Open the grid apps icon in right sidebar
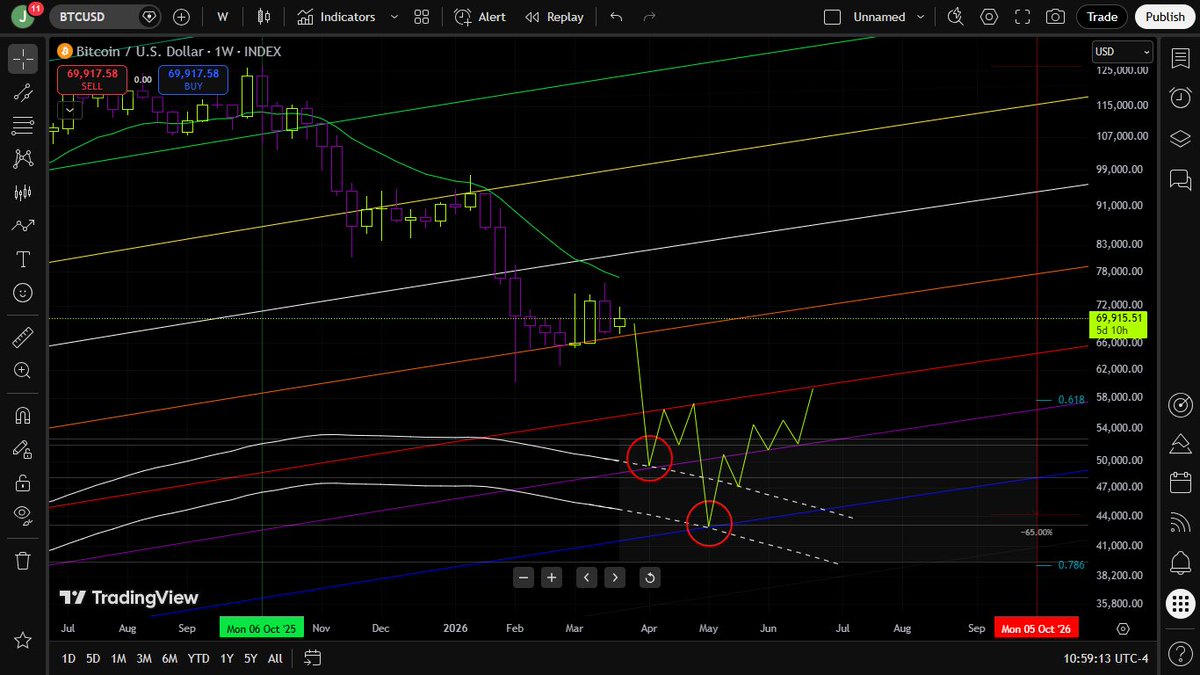Image resolution: width=1200 pixels, height=675 pixels. point(1180,603)
